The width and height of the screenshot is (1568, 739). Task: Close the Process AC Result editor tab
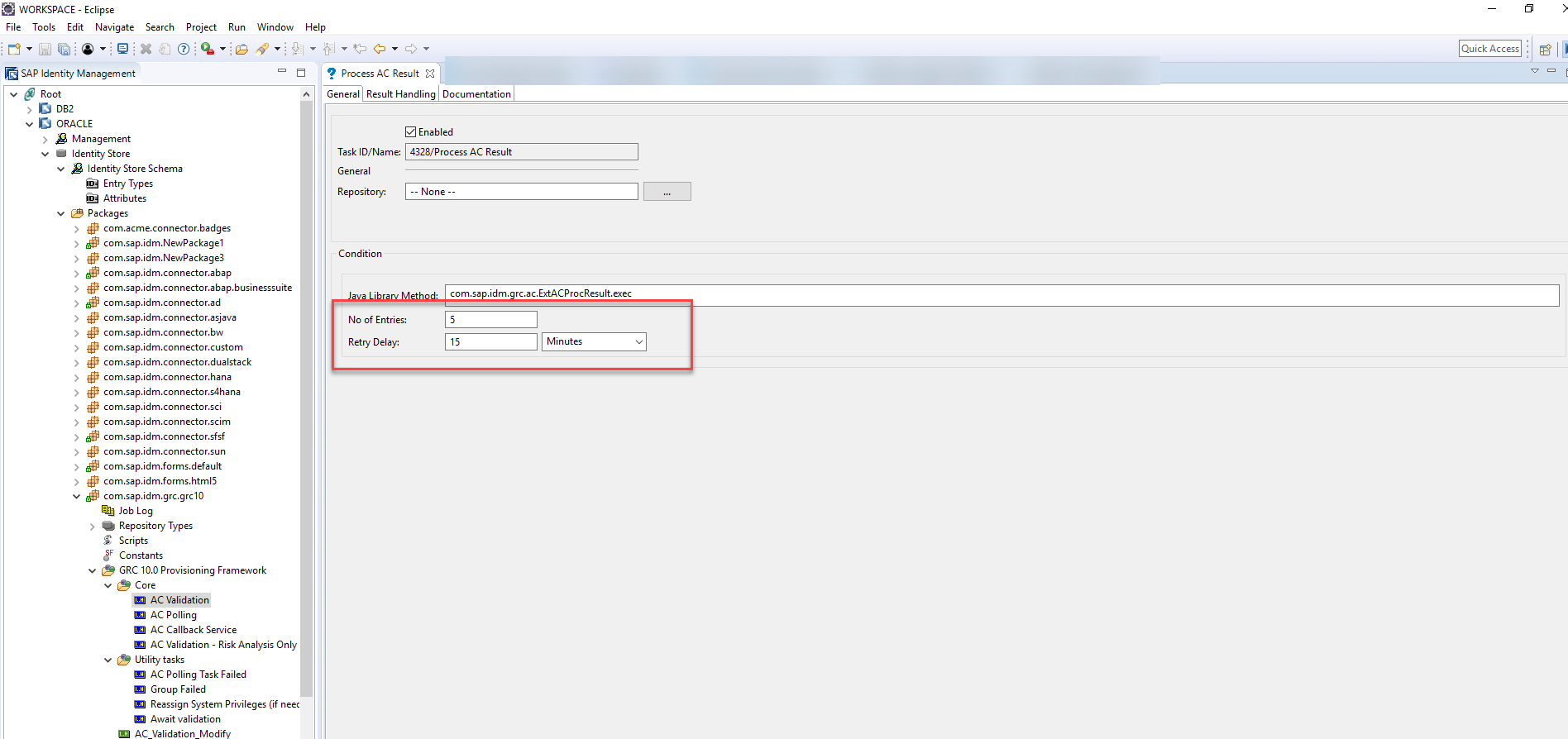[430, 74]
